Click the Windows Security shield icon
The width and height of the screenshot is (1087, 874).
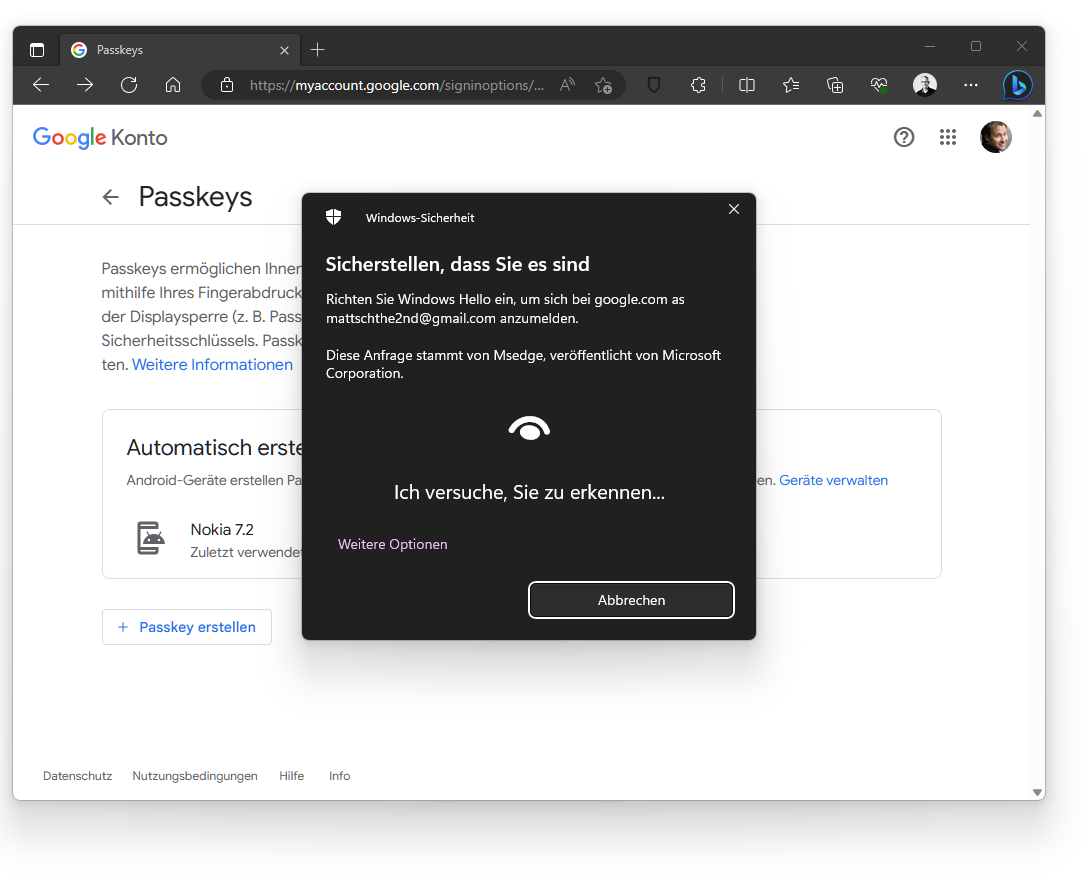pyautogui.click(x=333, y=217)
